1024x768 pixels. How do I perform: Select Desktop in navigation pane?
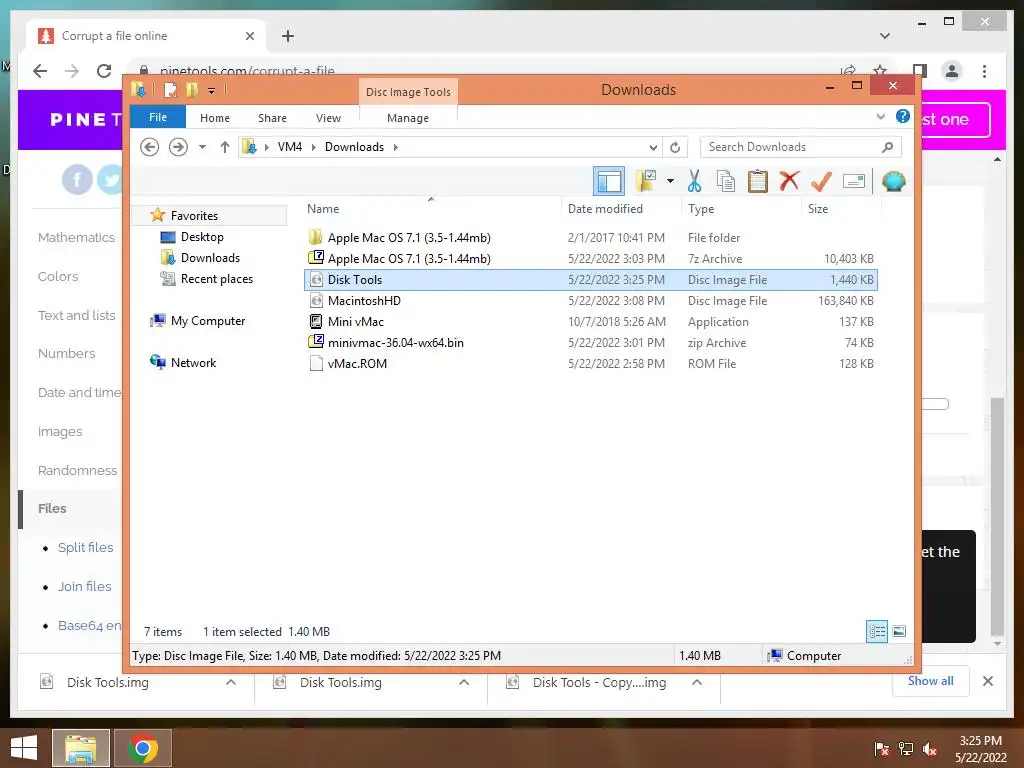click(202, 237)
